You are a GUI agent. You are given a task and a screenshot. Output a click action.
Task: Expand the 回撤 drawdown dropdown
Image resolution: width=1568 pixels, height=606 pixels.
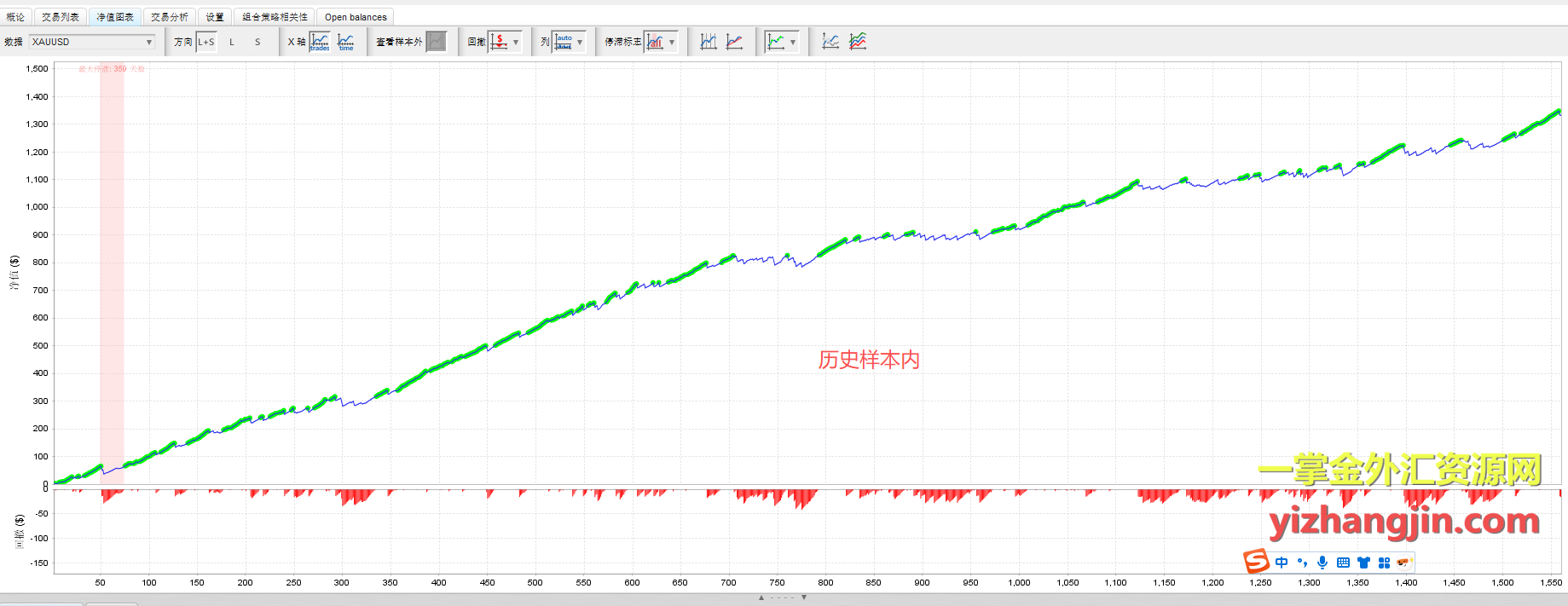pyautogui.click(x=516, y=42)
